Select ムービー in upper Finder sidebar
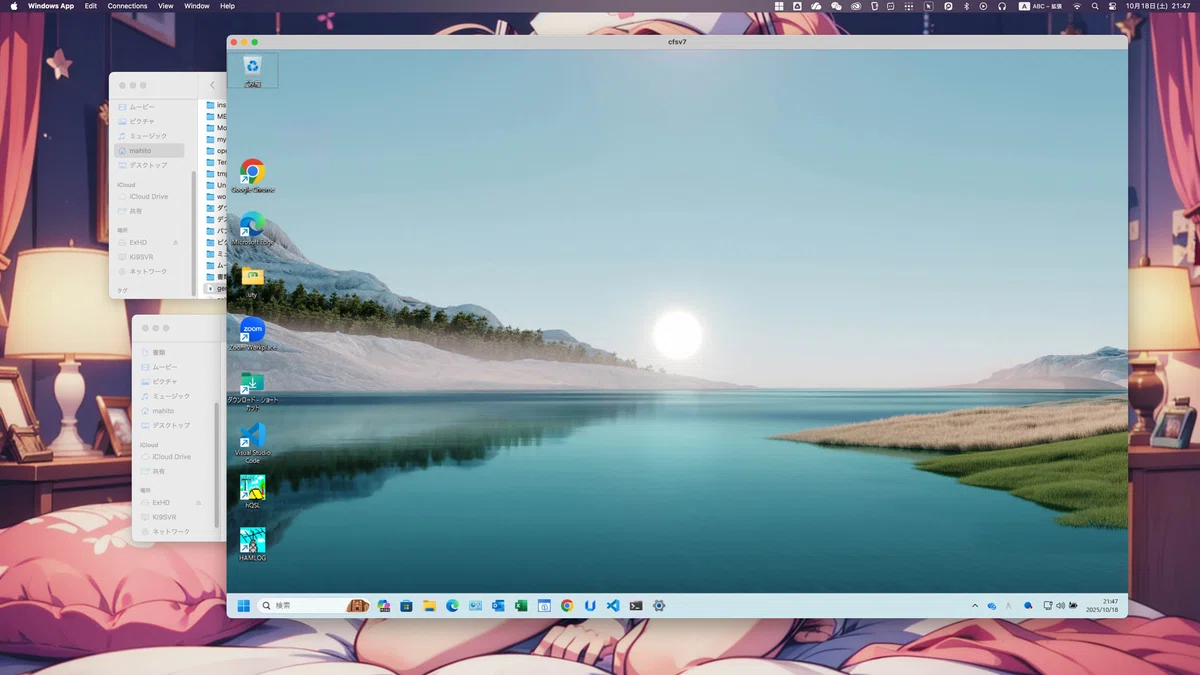This screenshot has width=1200, height=675. (x=149, y=107)
